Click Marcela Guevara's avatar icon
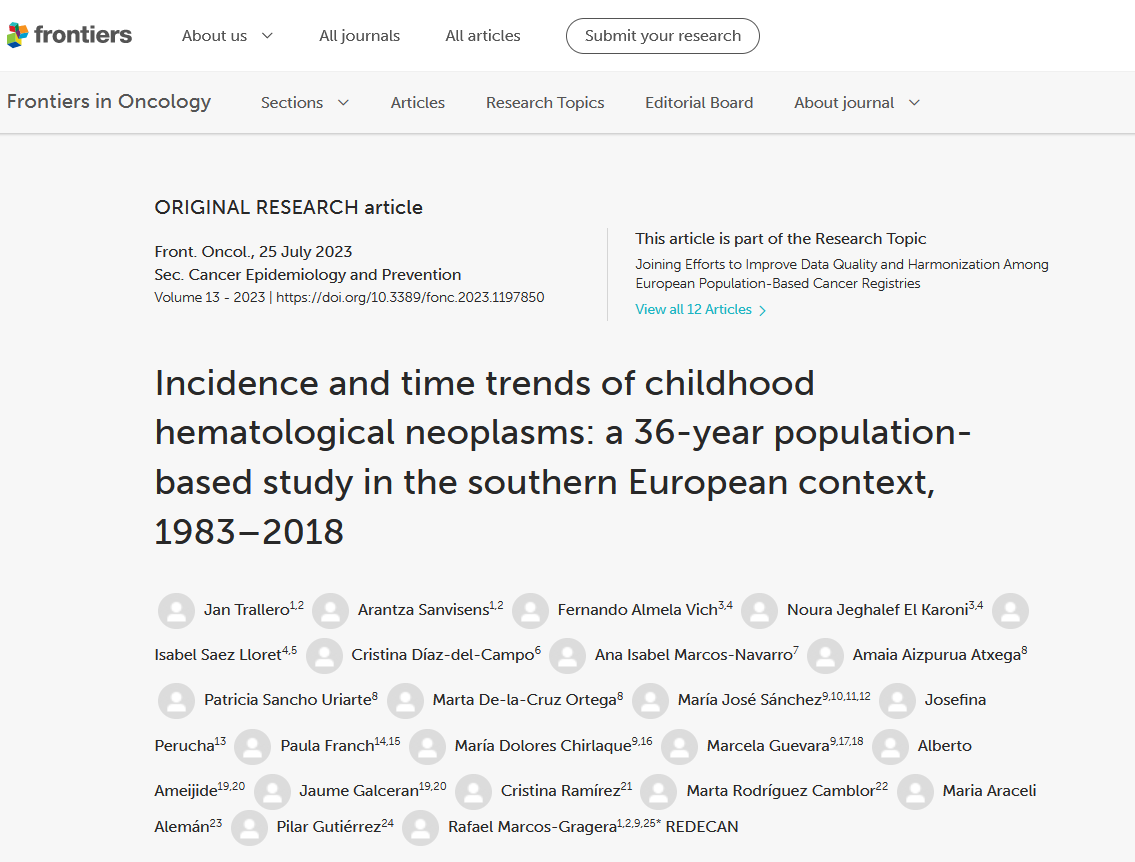The width and height of the screenshot is (1135, 862). coord(680,746)
